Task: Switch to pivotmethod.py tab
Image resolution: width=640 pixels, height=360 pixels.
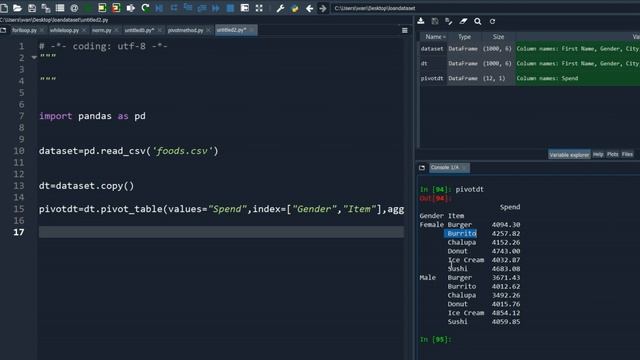Action: pyautogui.click(x=185, y=30)
